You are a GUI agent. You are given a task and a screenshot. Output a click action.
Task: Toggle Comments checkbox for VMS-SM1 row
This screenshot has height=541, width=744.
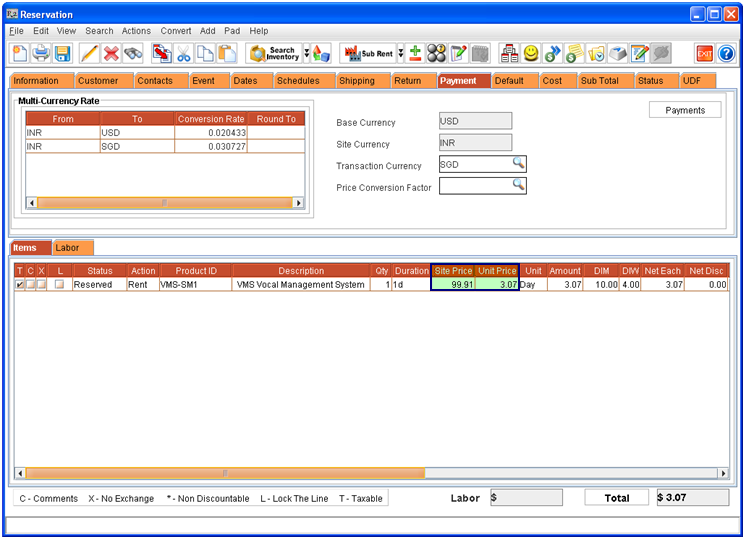point(30,285)
